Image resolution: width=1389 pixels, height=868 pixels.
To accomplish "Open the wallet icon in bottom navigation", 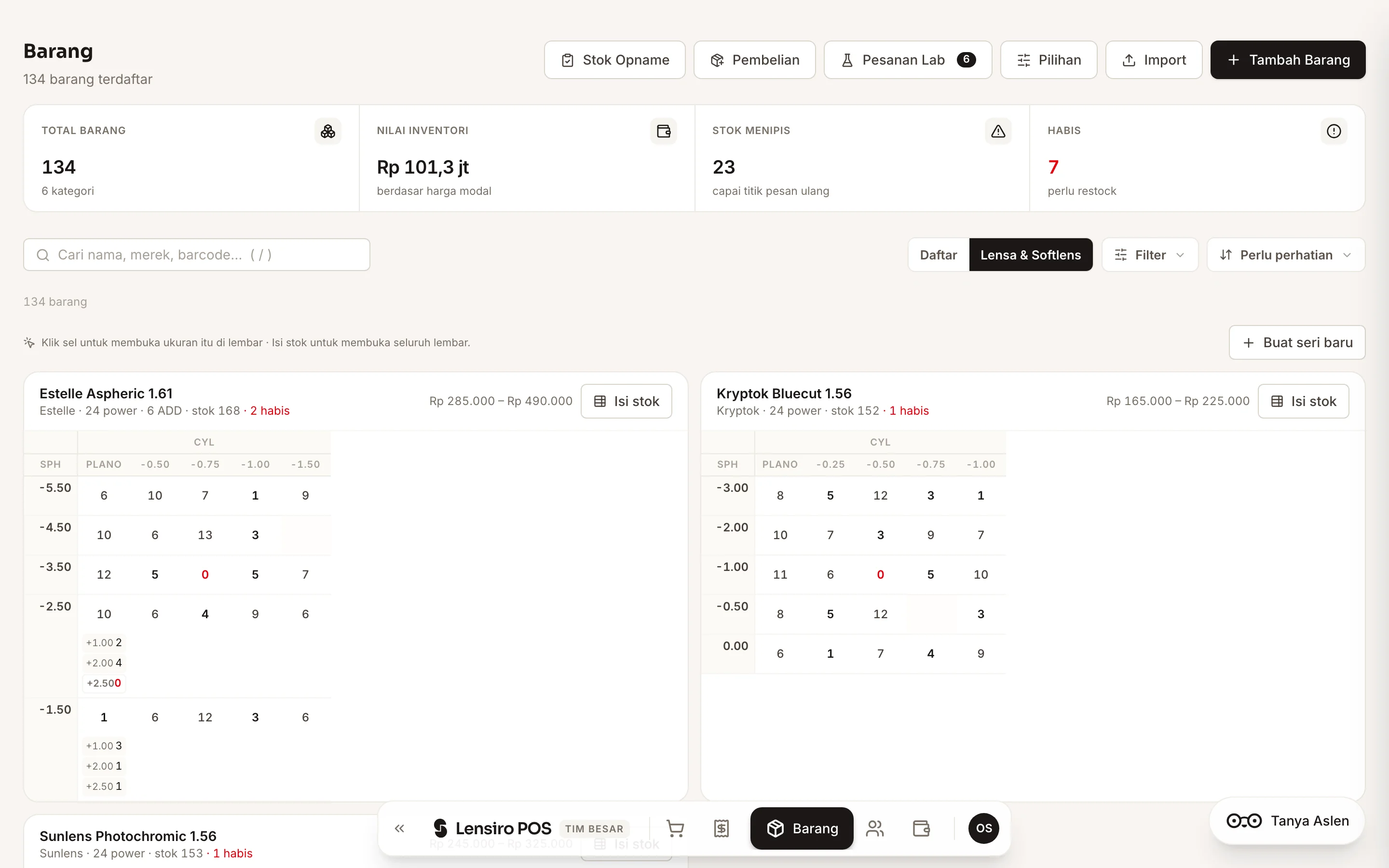I will (921, 828).
